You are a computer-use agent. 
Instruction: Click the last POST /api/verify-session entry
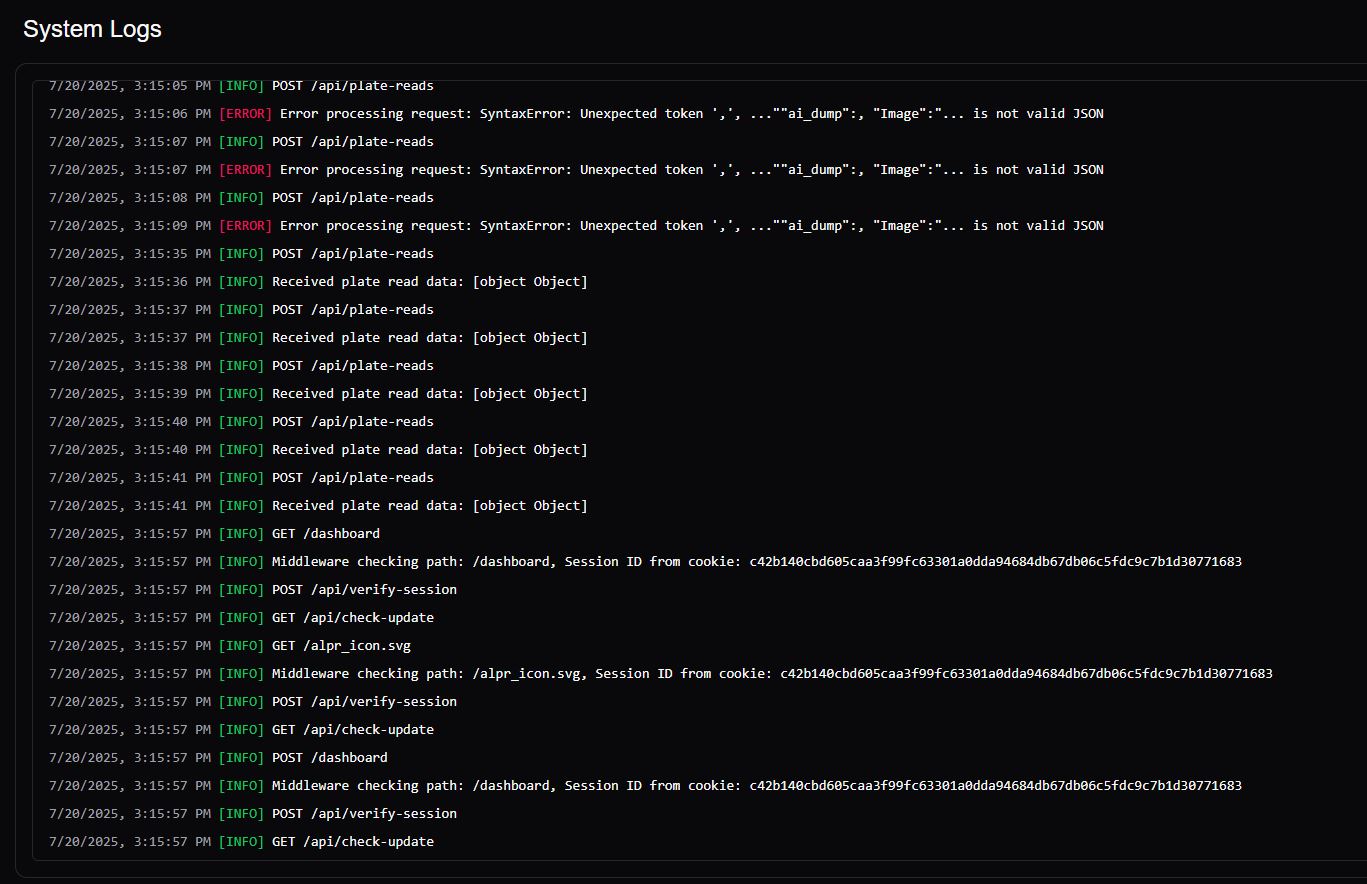tap(364, 814)
